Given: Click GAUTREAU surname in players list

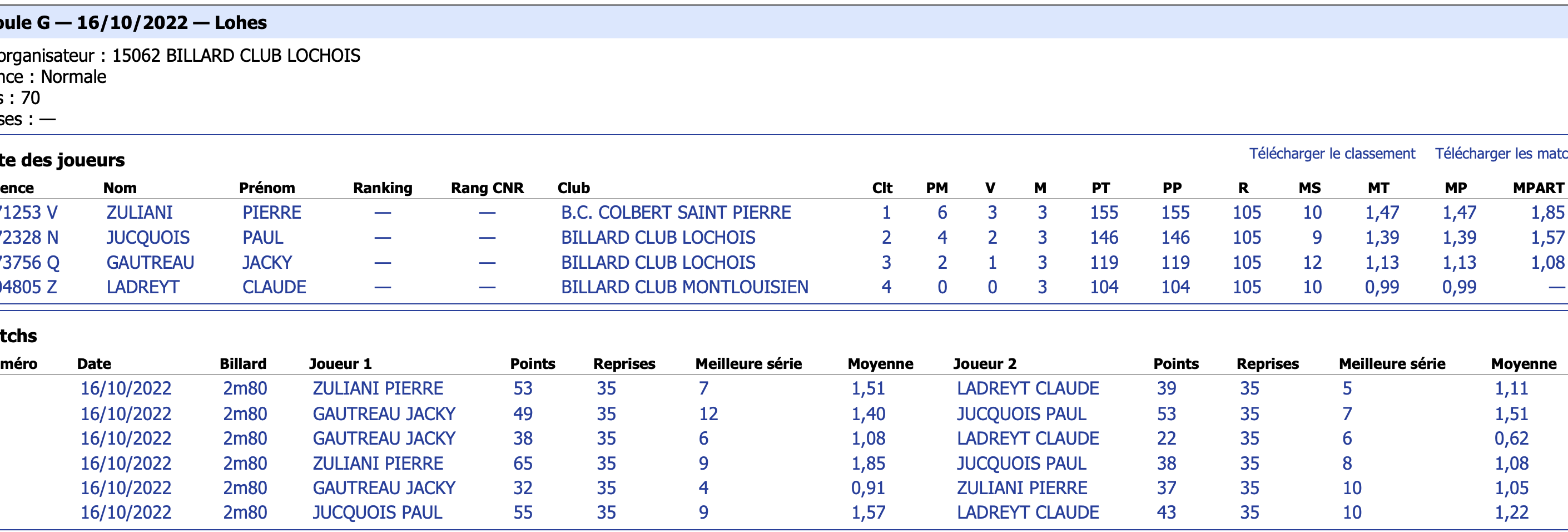Looking at the screenshot, I should click(x=150, y=262).
